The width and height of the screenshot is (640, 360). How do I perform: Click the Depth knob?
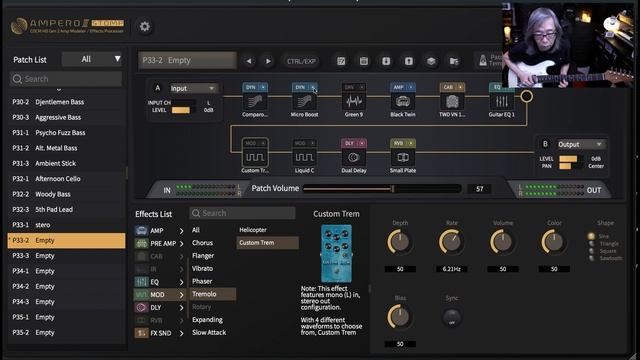point(400,242)
